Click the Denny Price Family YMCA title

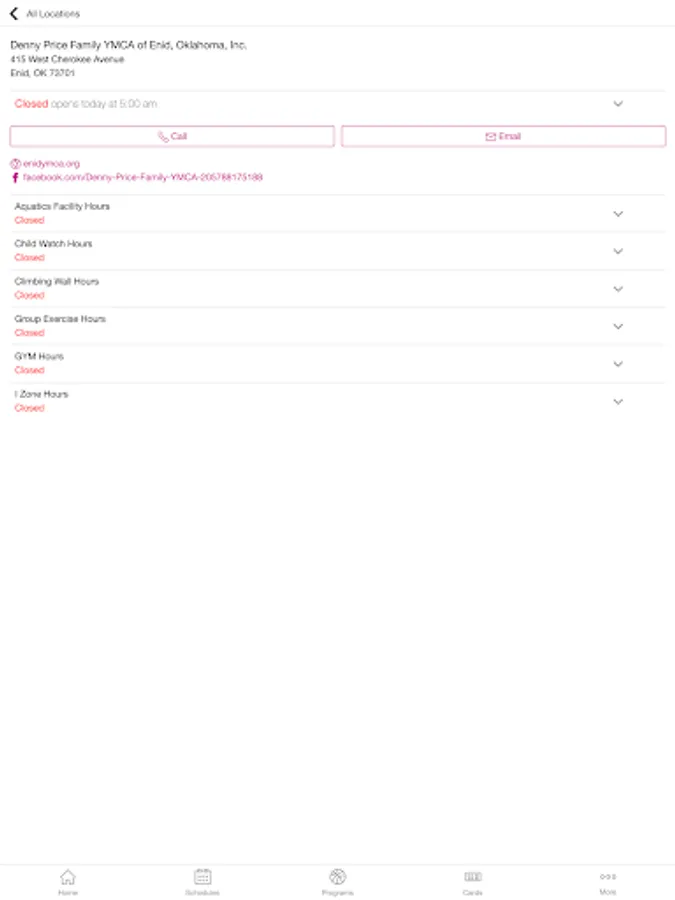click(x=129, y=45)
